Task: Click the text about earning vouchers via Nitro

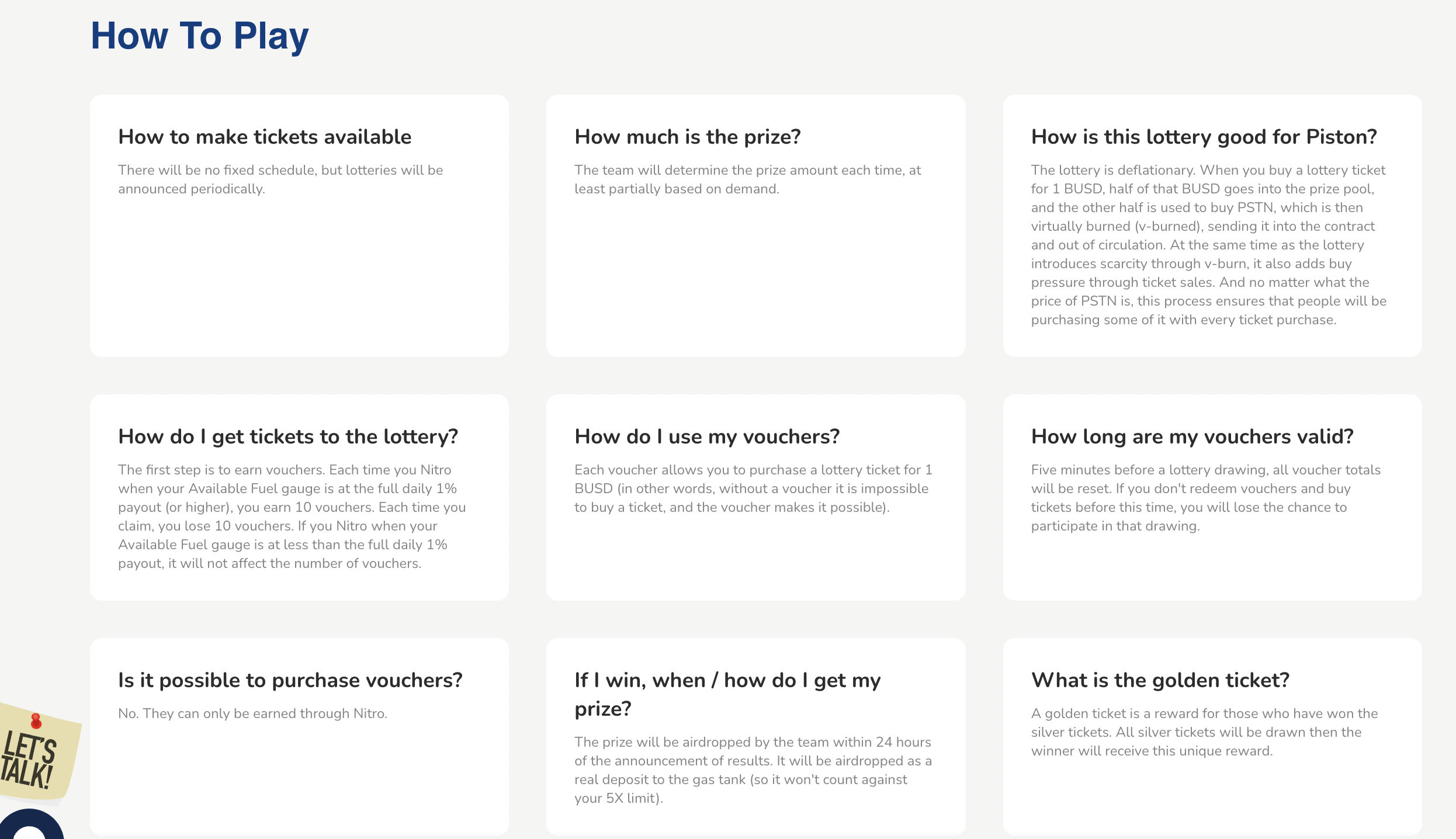Action: 292,516
